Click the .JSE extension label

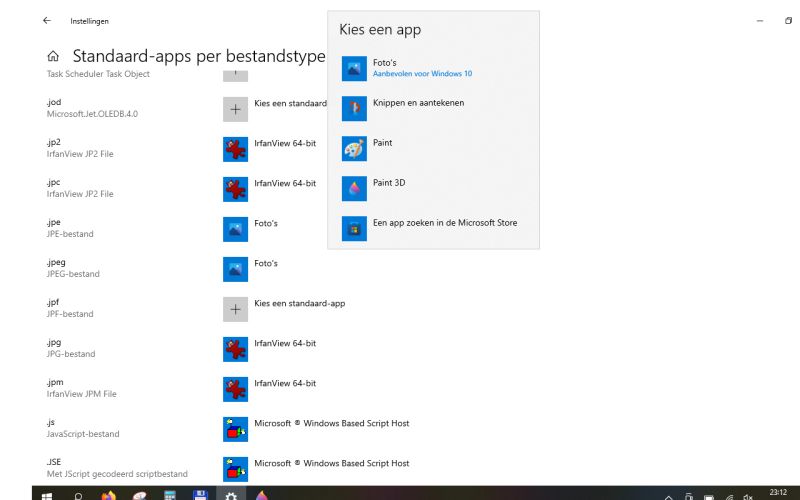(54, 462)
